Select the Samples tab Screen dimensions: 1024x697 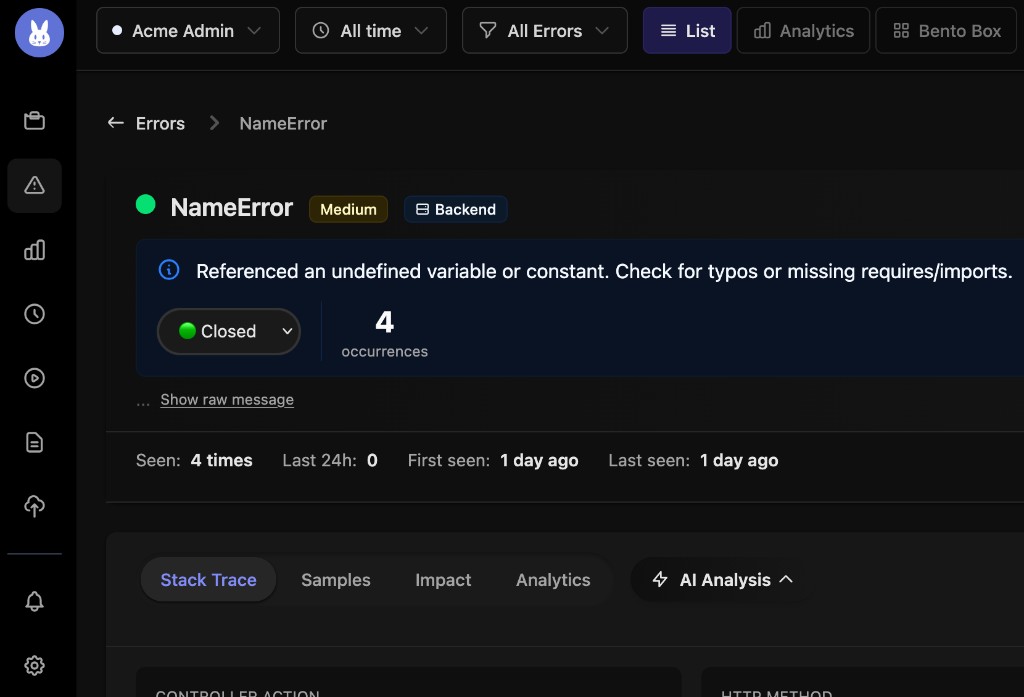(x=336, y=579)
